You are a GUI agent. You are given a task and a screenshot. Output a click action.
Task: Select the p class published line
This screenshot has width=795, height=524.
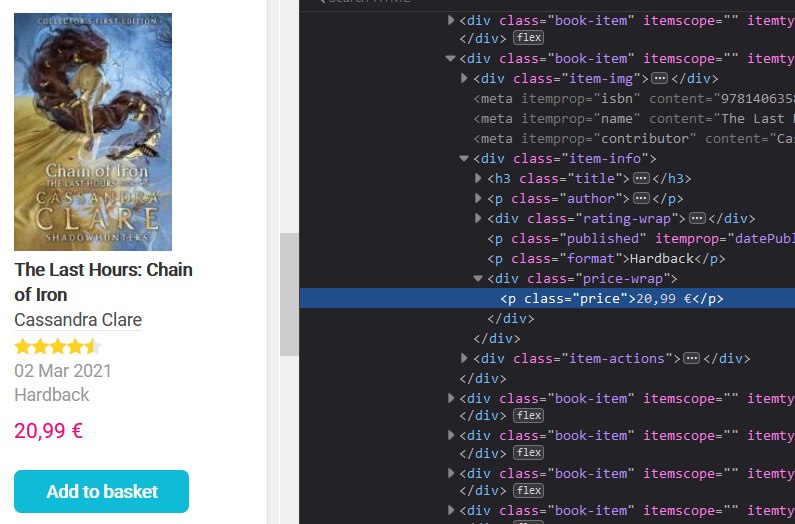click(641, 238)
